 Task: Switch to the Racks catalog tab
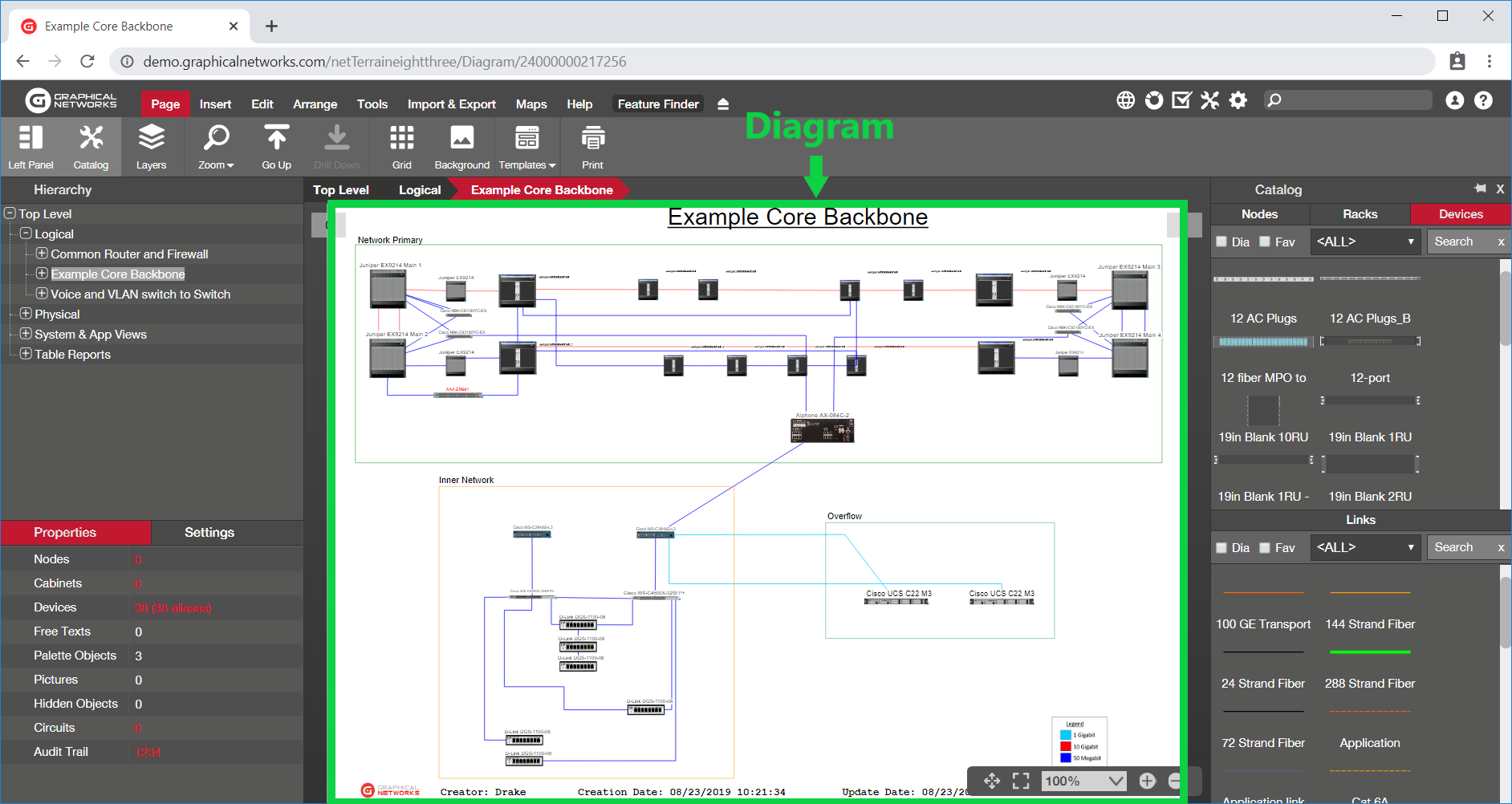[x=1360, y=214]
